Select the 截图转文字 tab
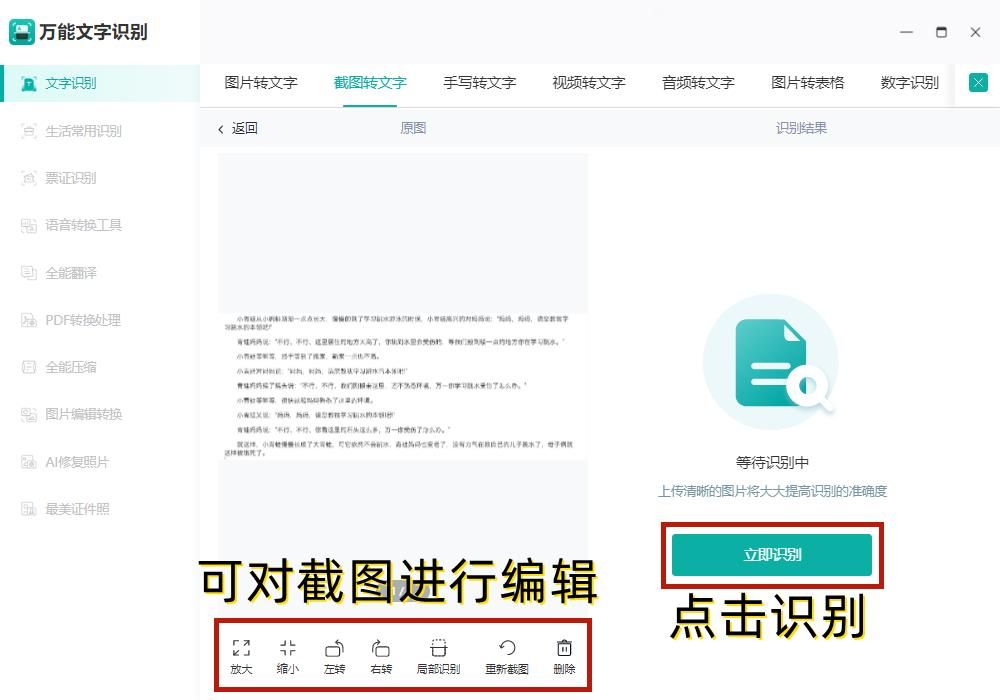Image resolution: width=1000 pixels, height=700 pixels. coord(370,83)
